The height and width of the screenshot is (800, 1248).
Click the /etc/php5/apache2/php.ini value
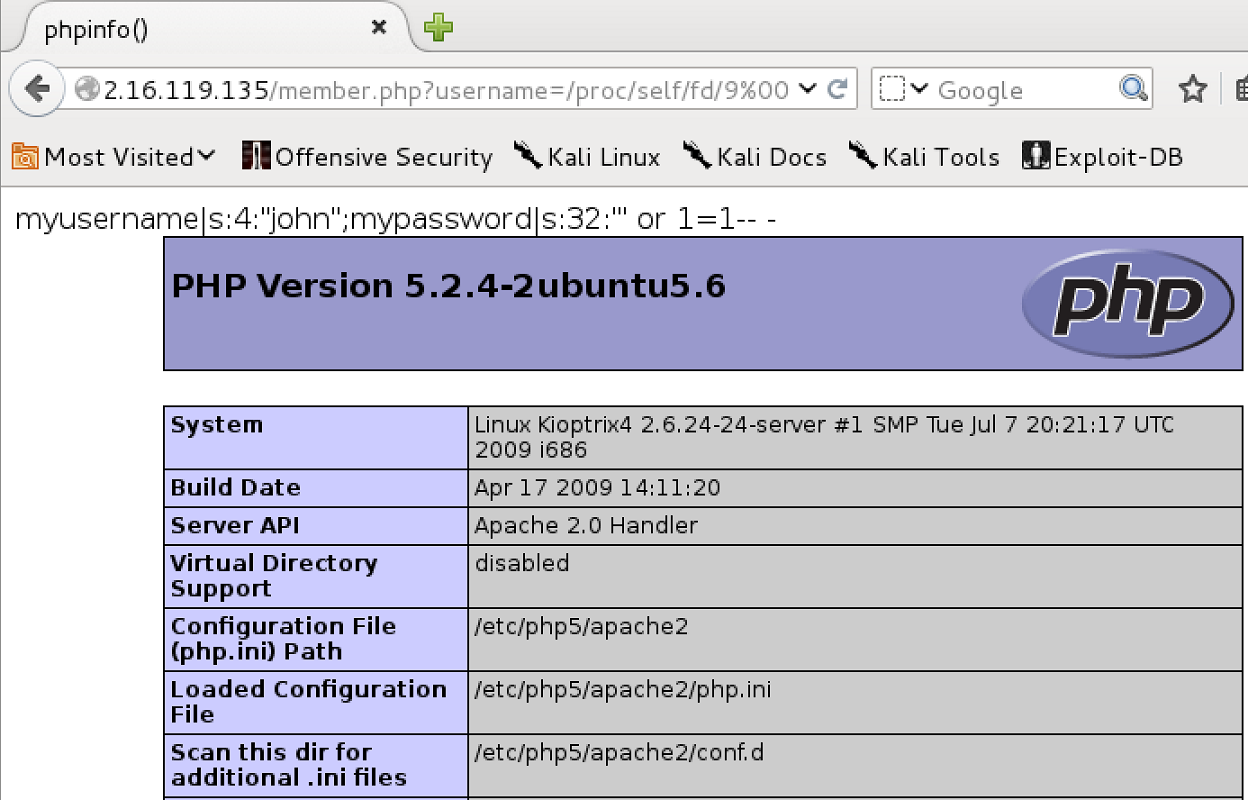point(623,690)
